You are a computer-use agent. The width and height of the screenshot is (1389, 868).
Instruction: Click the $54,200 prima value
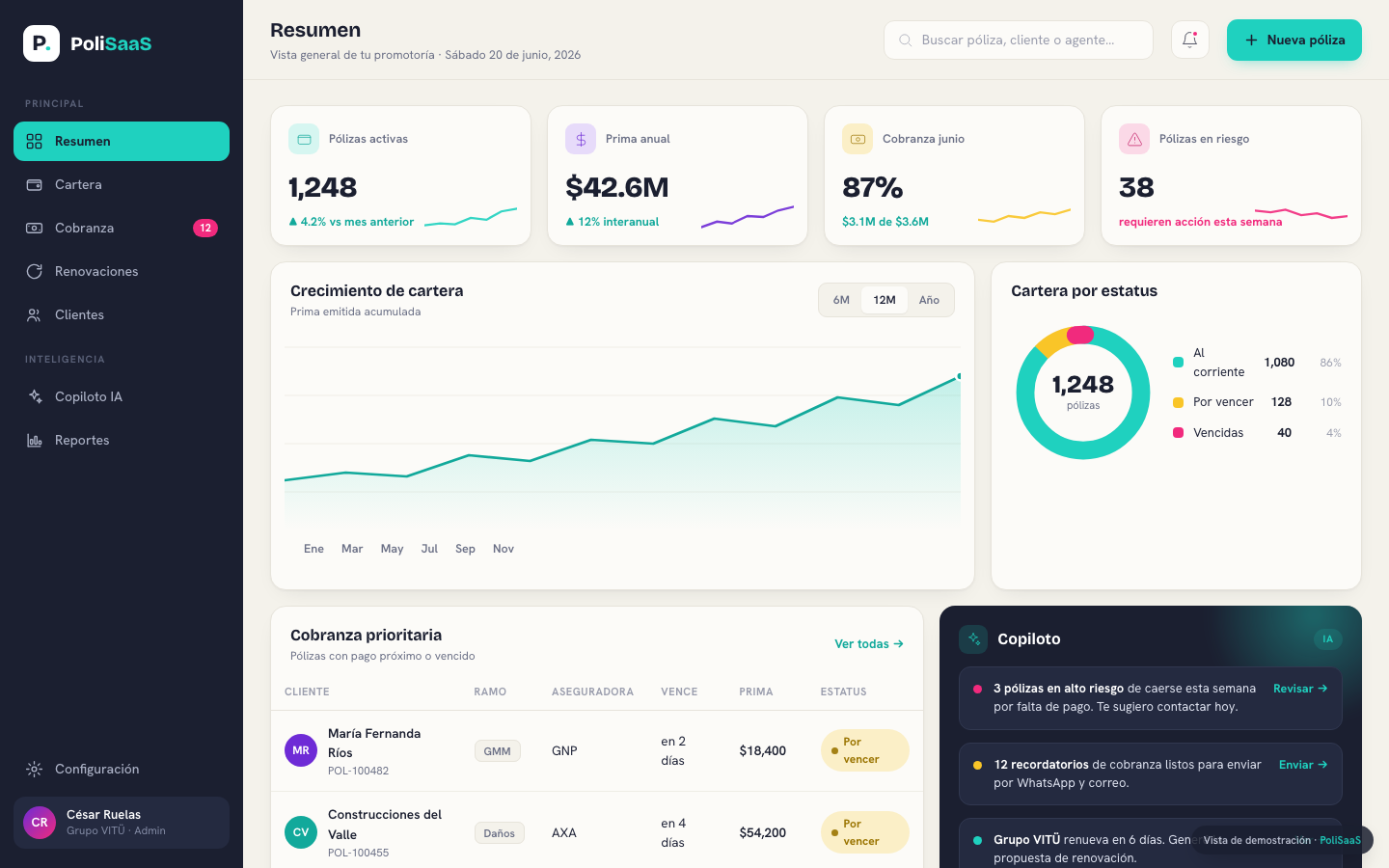click(x=762, y=832)
